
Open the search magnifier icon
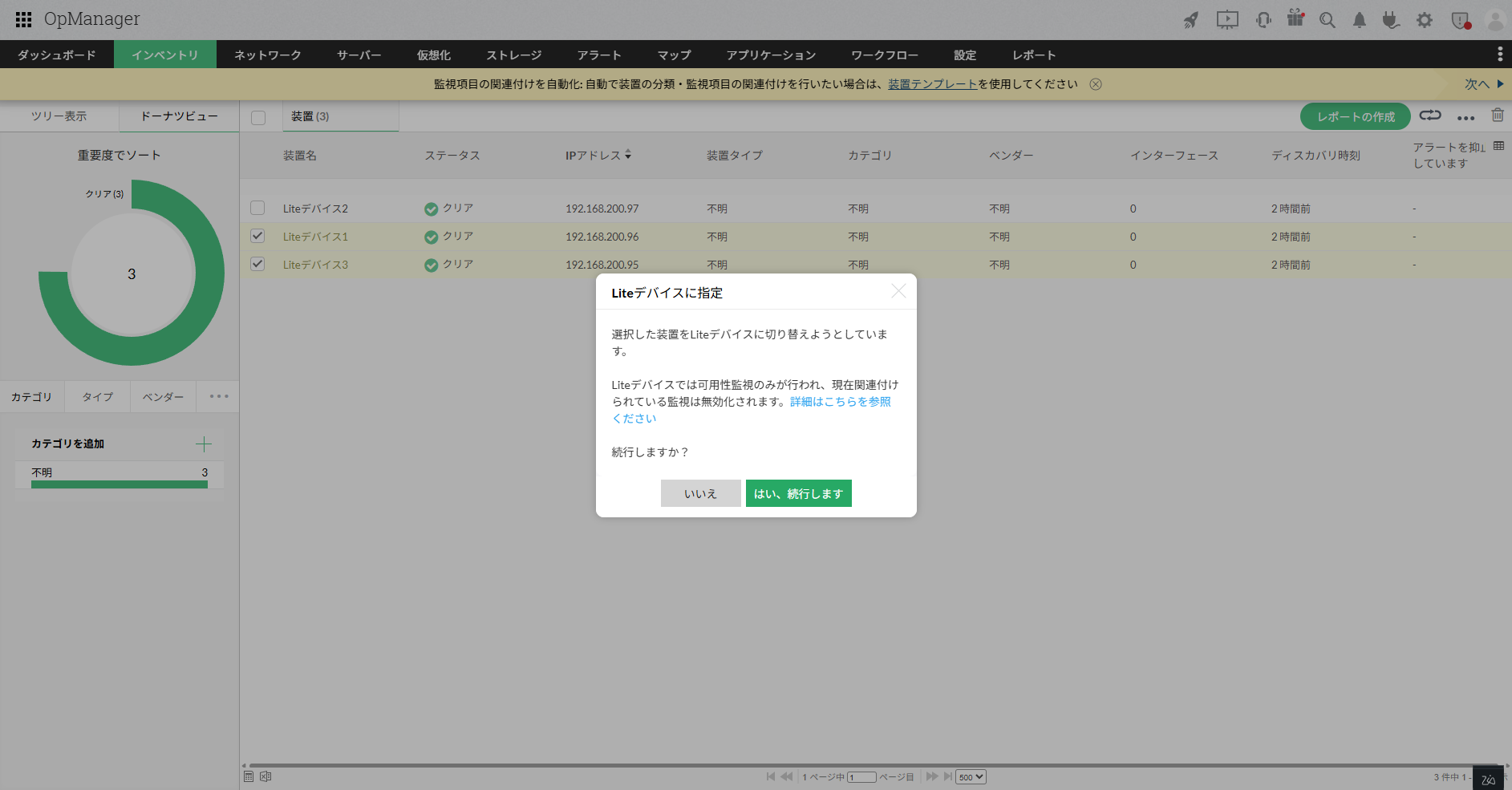click(1328, 20)
